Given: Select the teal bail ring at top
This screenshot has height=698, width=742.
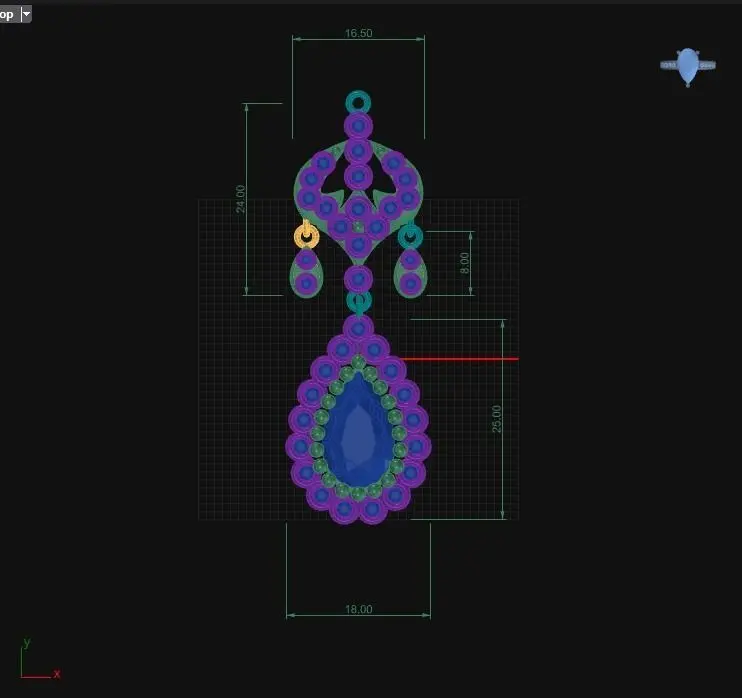Looking at the screenshot, I should coord(358,102).
